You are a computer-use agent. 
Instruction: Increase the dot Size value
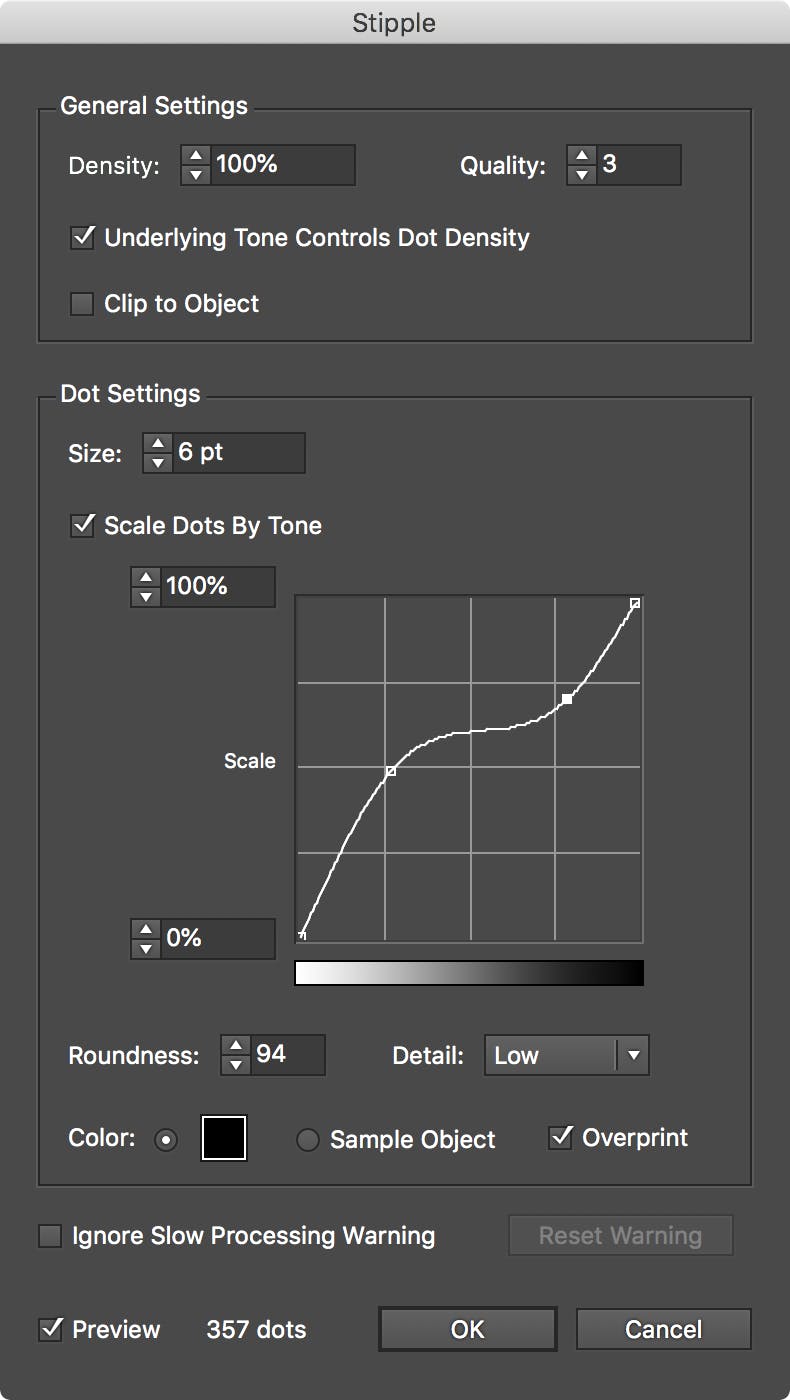pos(158,445)
